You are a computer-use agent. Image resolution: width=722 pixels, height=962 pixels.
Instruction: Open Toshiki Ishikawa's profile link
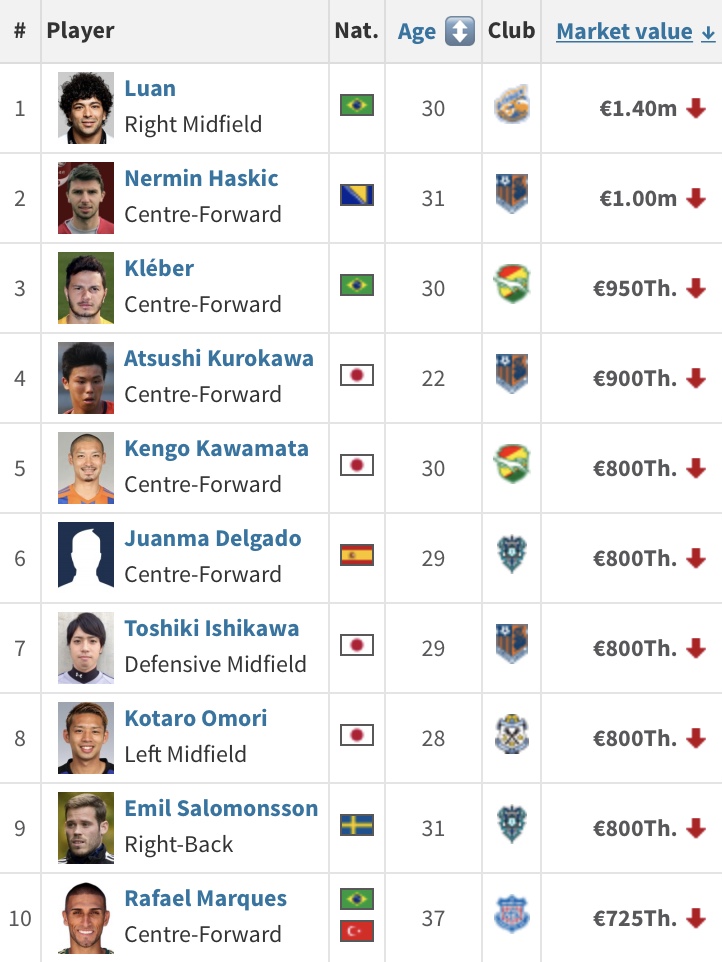pyautogui.click(x=211, y=629)
